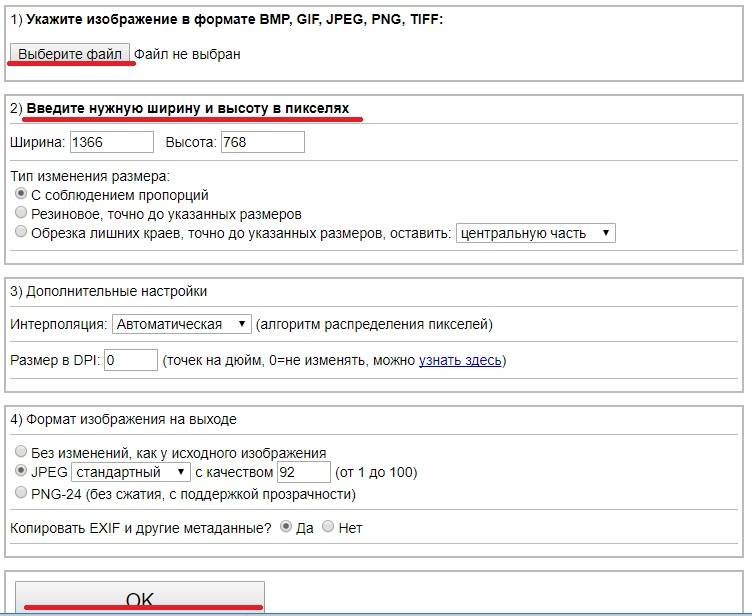Open the JPEG 'стандартный' type dropdown
The height and width of the screenshot is (616, 752).
130,472
